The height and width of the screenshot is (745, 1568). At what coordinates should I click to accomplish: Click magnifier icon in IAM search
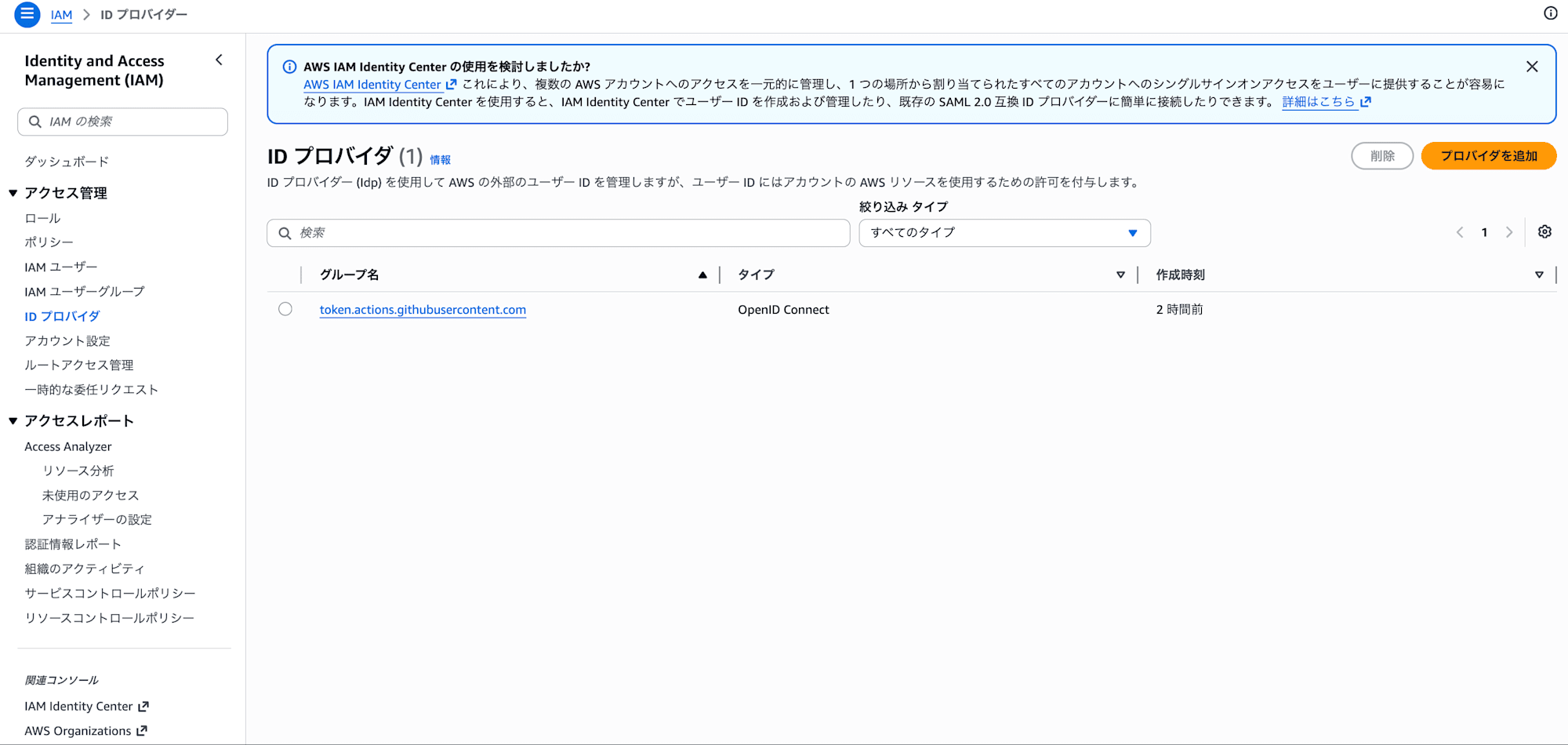[35, 122]
